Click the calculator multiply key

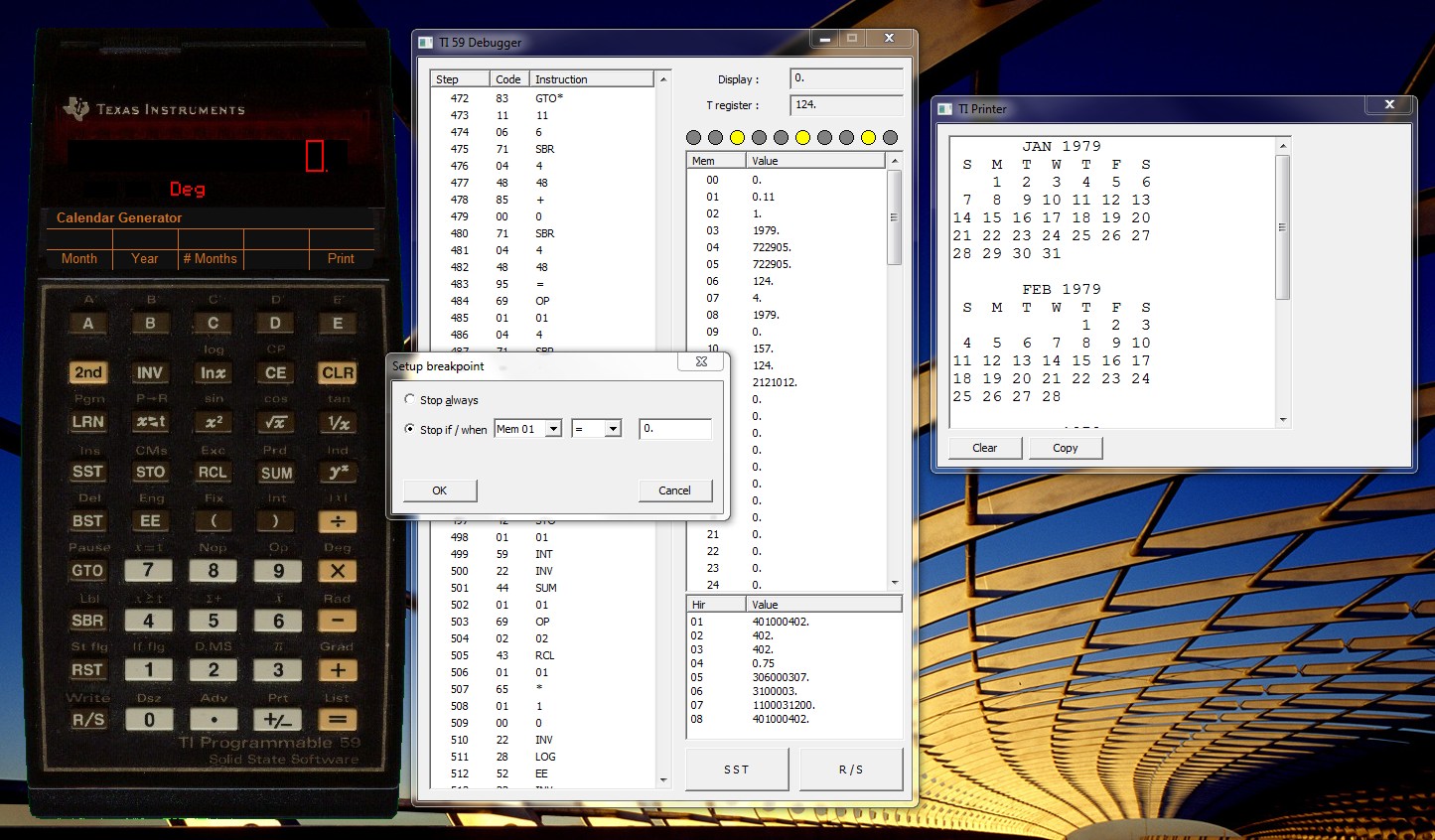pos(338,570)
